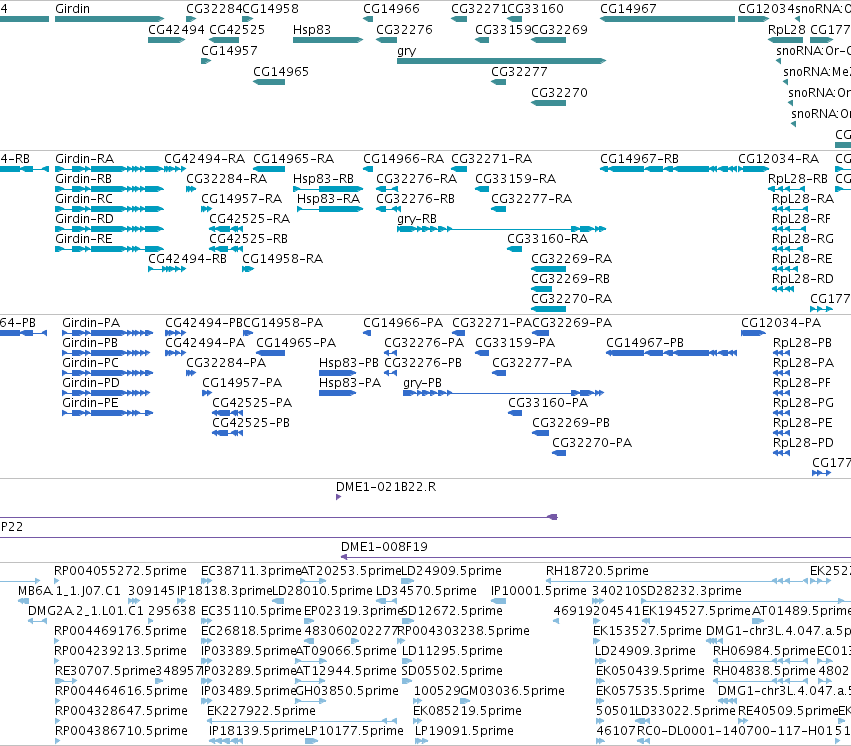Click BAC clone DME1-008F19

[595, 557]
